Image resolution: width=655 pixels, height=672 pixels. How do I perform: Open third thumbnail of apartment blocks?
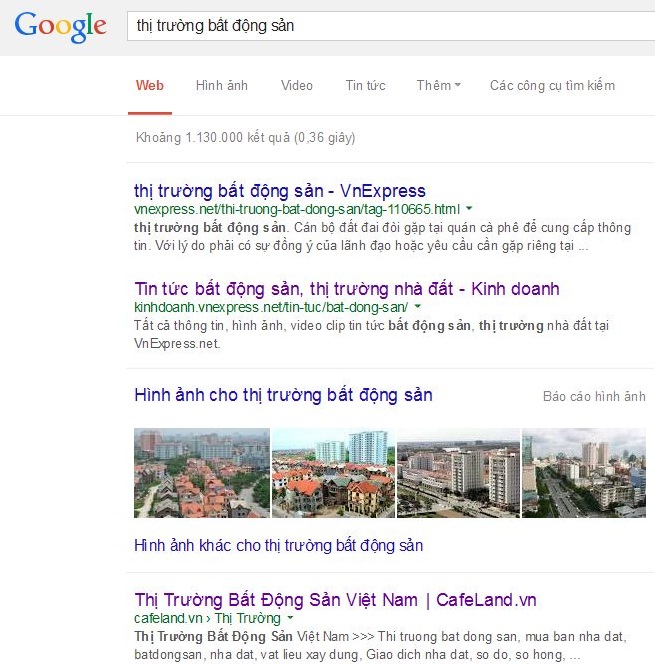pos(458,473)
